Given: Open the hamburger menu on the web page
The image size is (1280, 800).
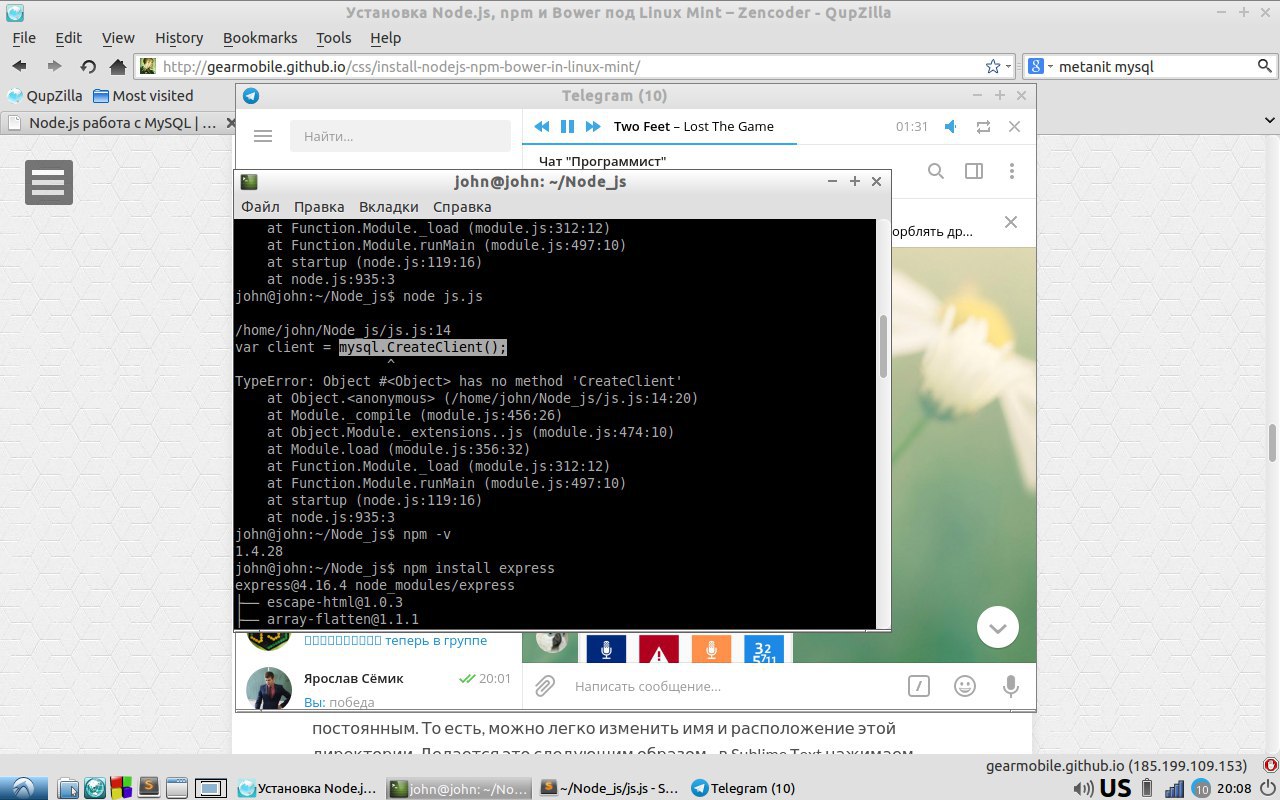Looking at the screenshot, I should (x=48, y=182).
